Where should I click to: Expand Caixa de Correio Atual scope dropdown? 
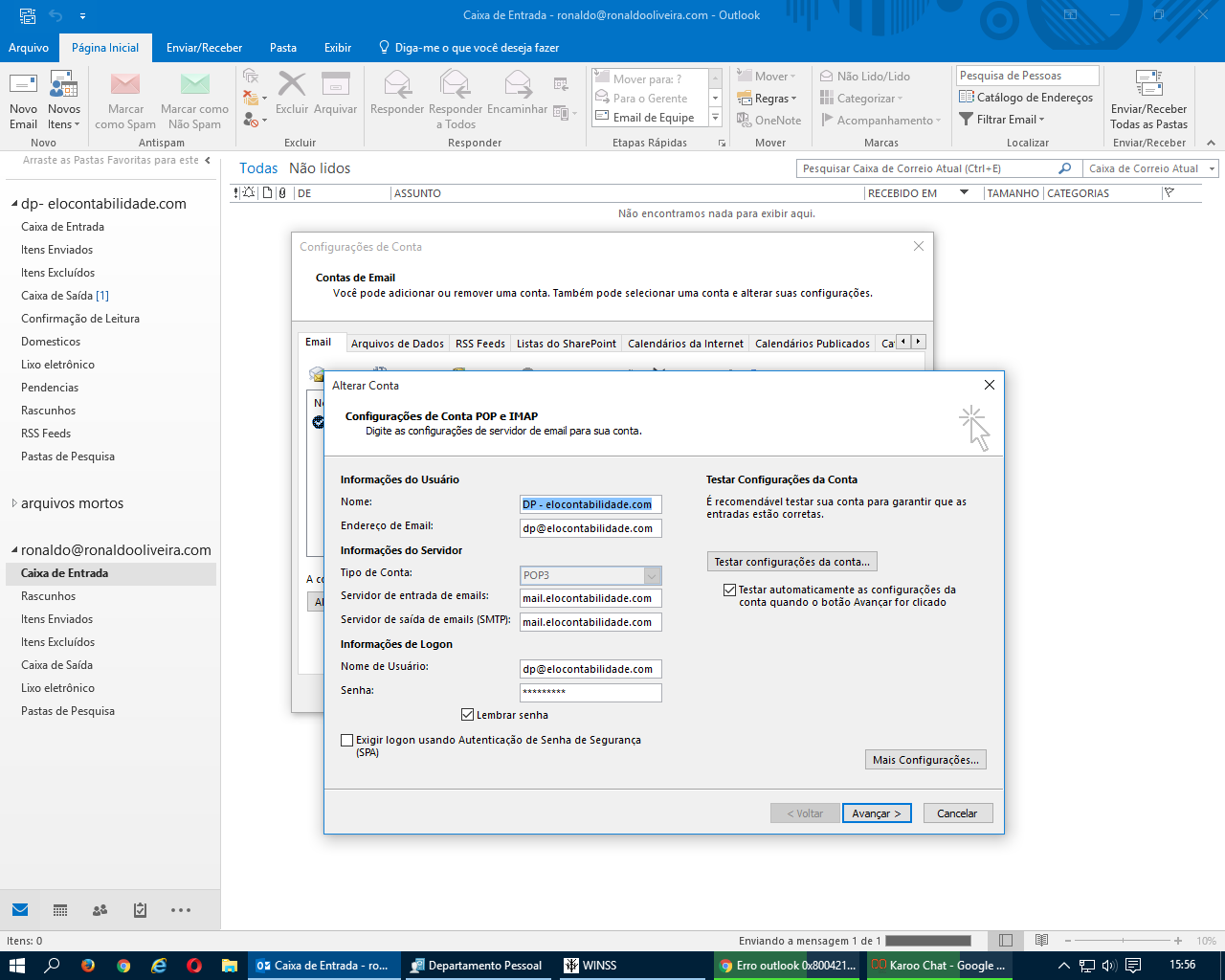1213,168
